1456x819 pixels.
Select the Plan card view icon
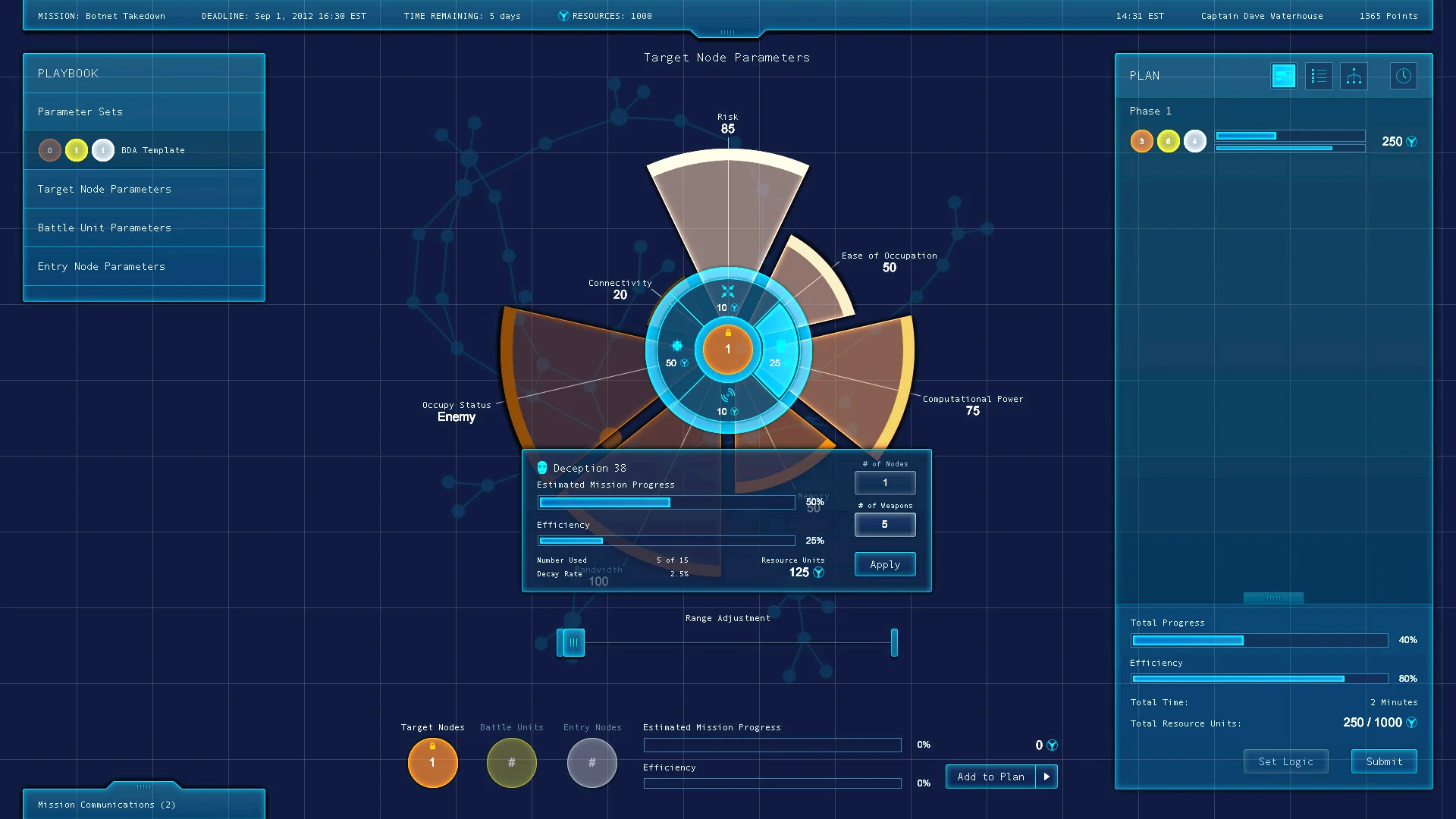(x=1283, y=76)
